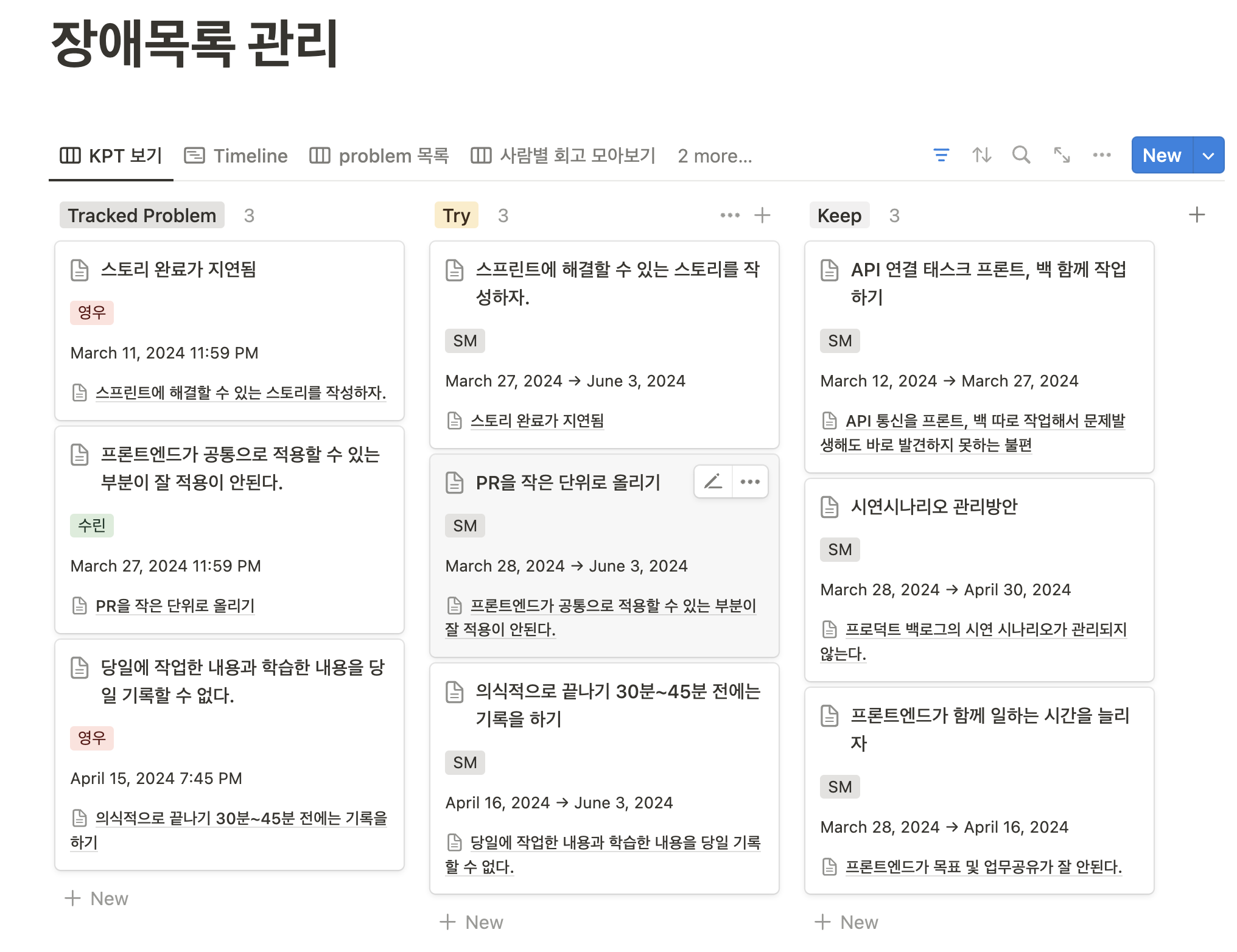The width and height of the screenshot is (1237, 952).
Task: Click the search icon in the view toolbar
Action: click(x=1022, y=155)
